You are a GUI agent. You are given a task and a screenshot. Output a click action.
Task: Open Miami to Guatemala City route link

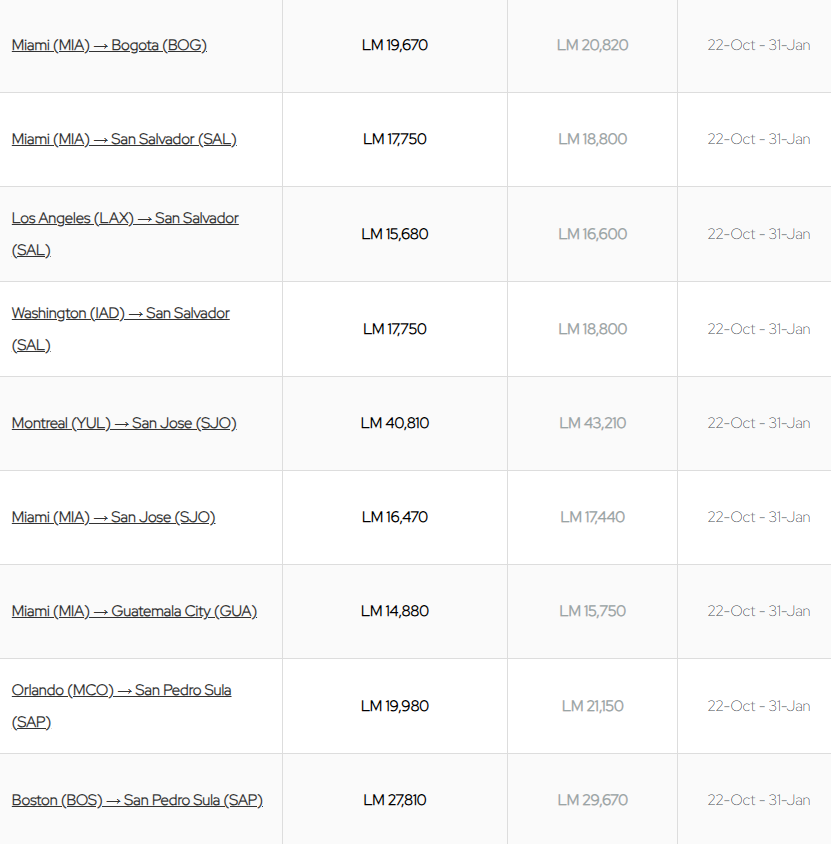(134, 611)
